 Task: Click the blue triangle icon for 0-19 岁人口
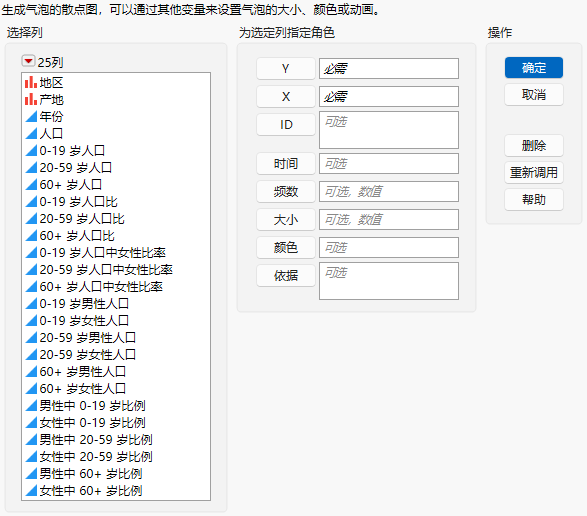point(31,151)
